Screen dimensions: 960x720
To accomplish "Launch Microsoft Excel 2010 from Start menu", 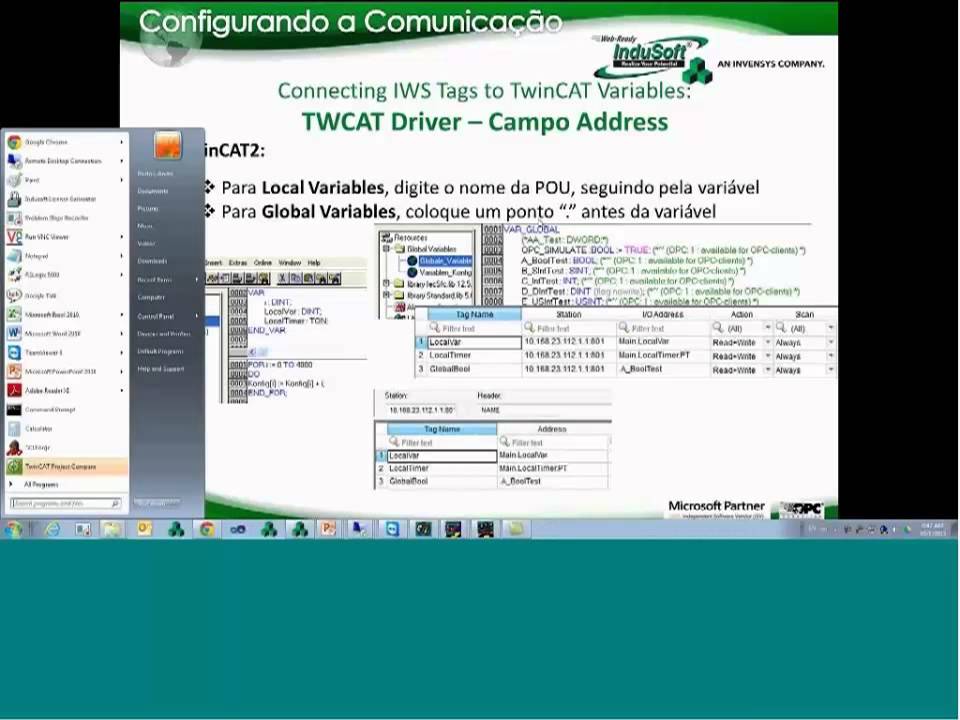I will tap(64, 315).
